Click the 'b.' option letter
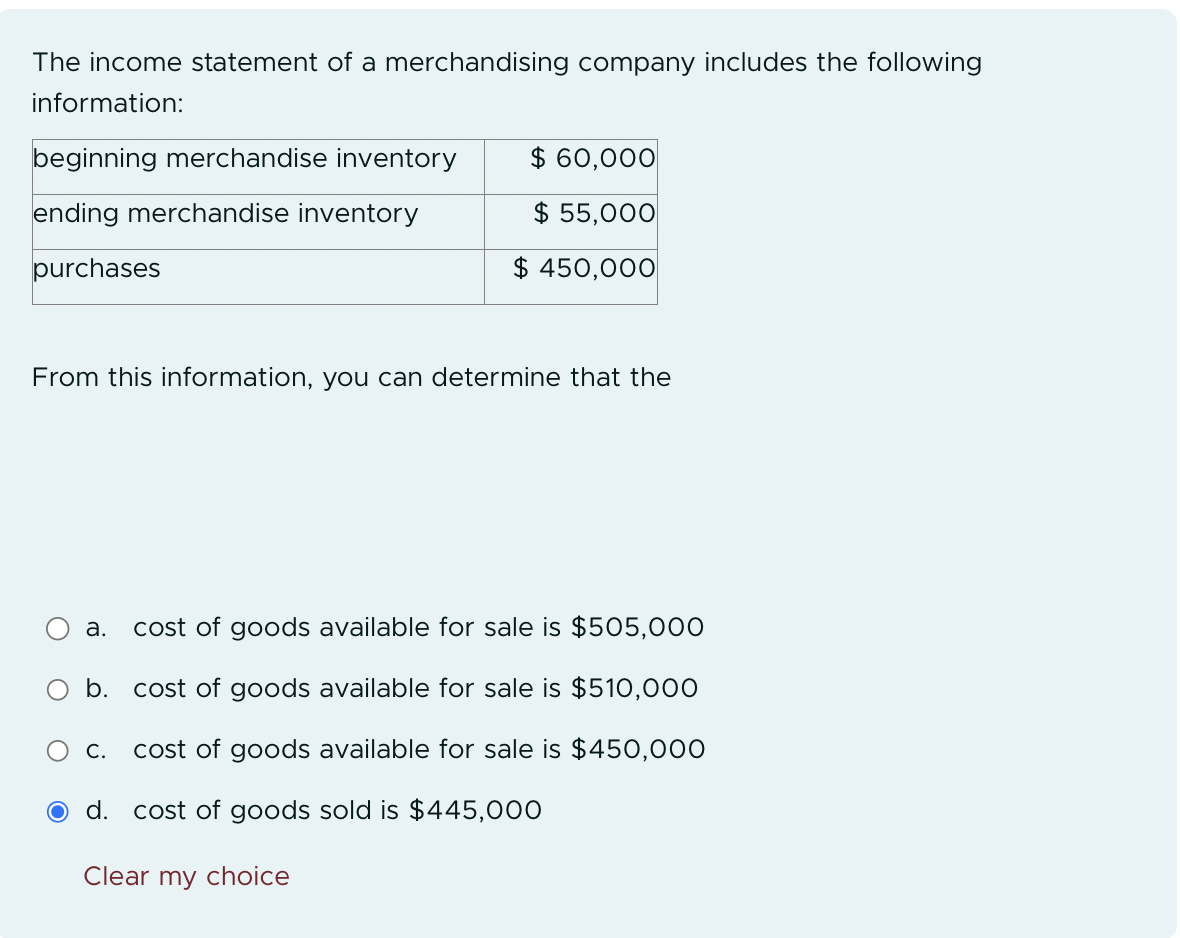The height and width of the screenshot is (938, 1180). 97,688
